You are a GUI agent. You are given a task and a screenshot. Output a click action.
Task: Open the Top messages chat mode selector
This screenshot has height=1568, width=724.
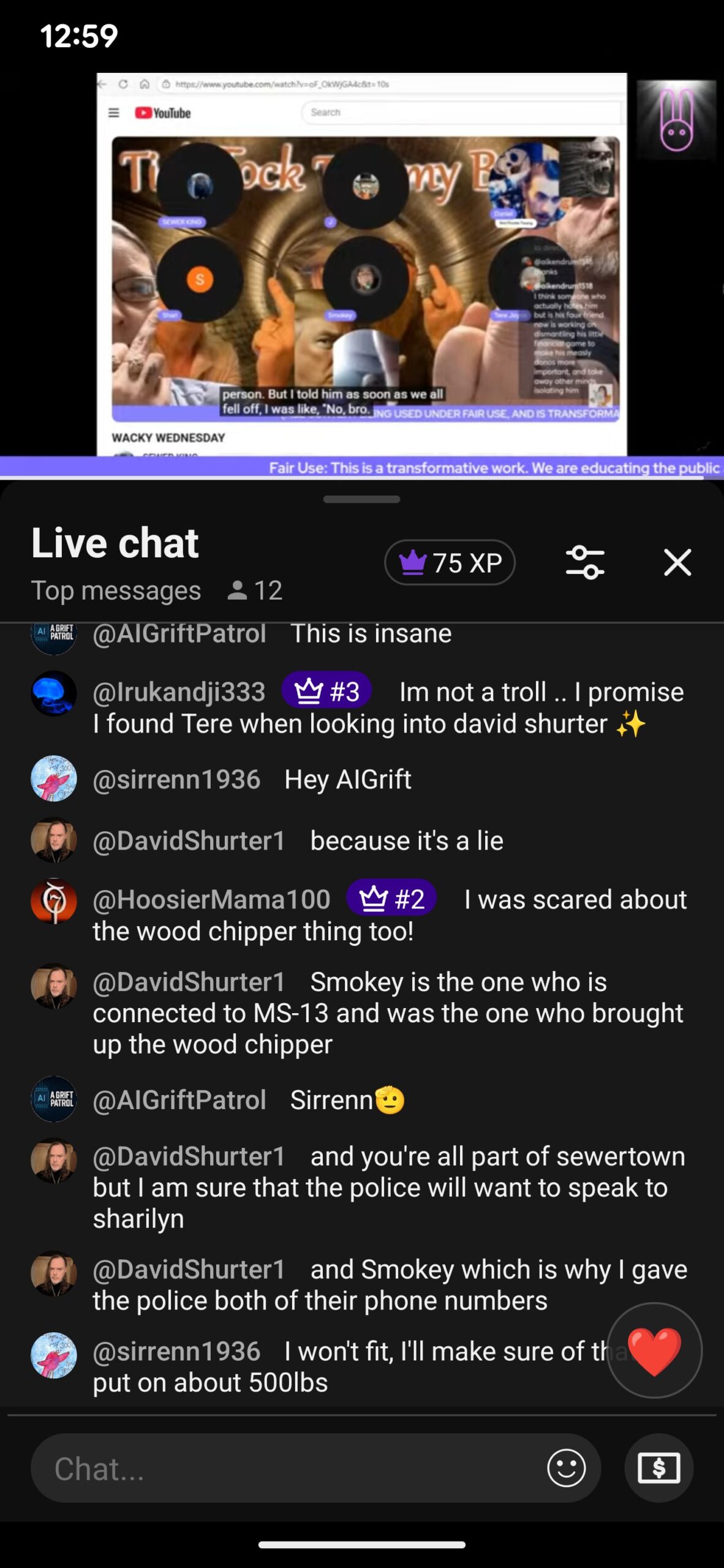116,590
